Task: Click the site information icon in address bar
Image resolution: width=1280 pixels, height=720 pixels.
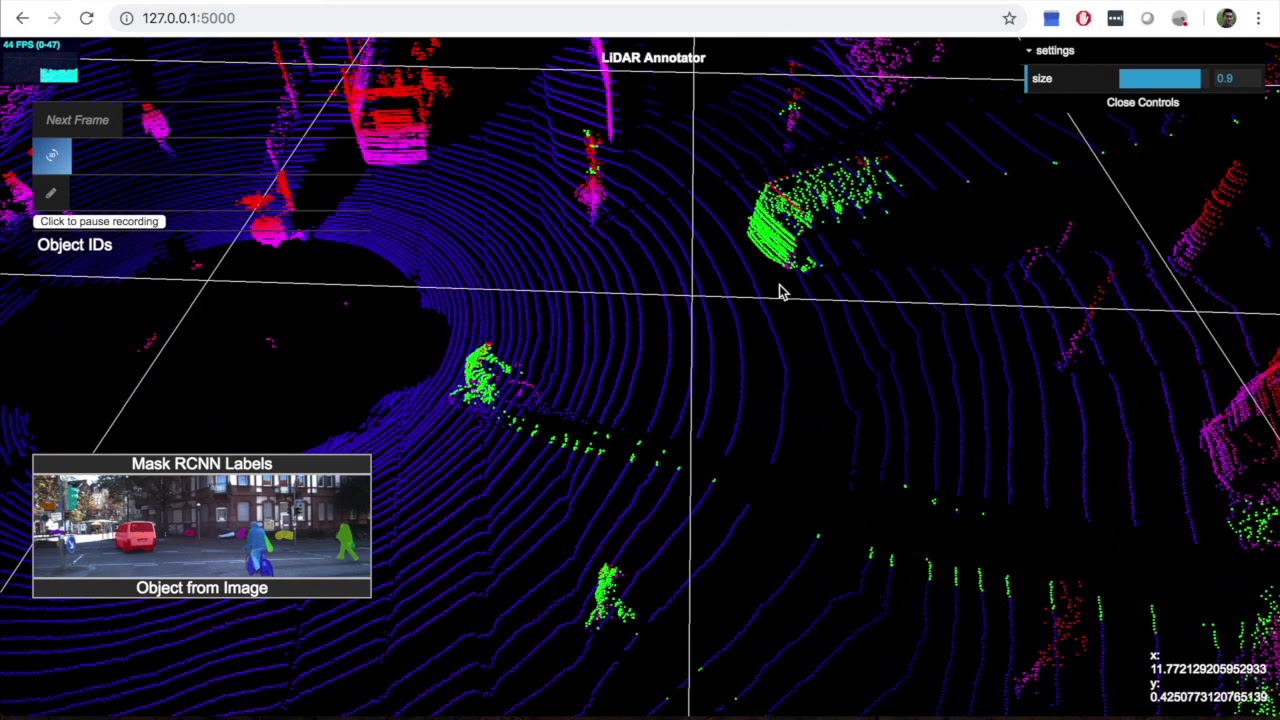Action: click(127, 18)
